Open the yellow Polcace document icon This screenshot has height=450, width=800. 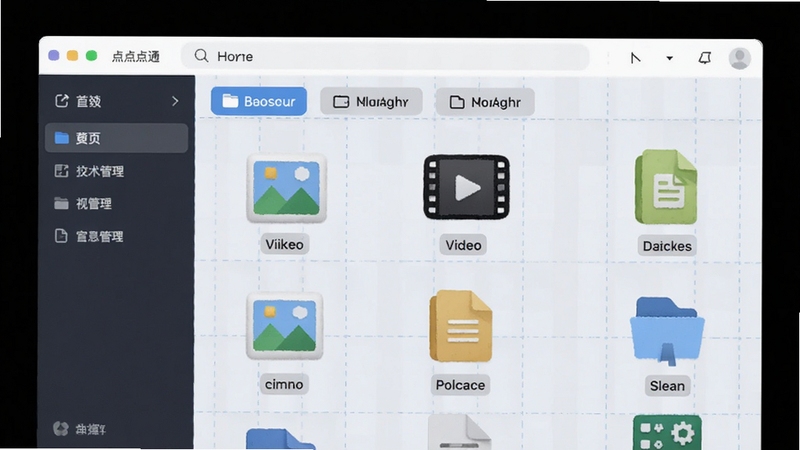click(x=461, y=326)
